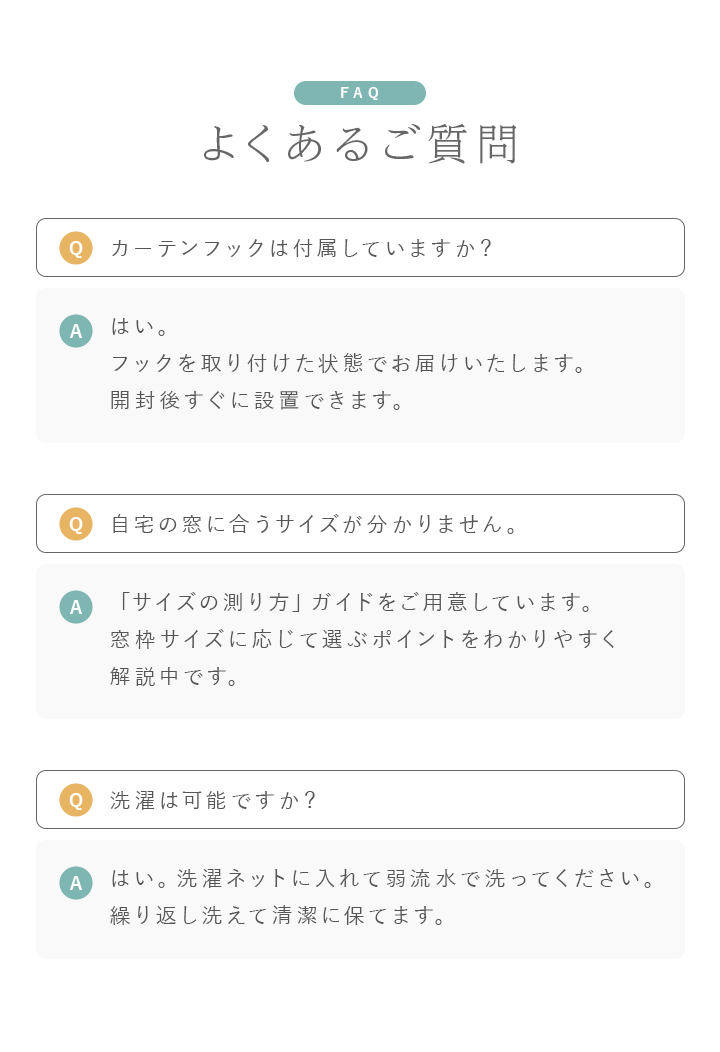This screenshot has width=720, height=1052.
Task: Click the A icon beside the サイズの測り方 answer
Action: (76, 607)
